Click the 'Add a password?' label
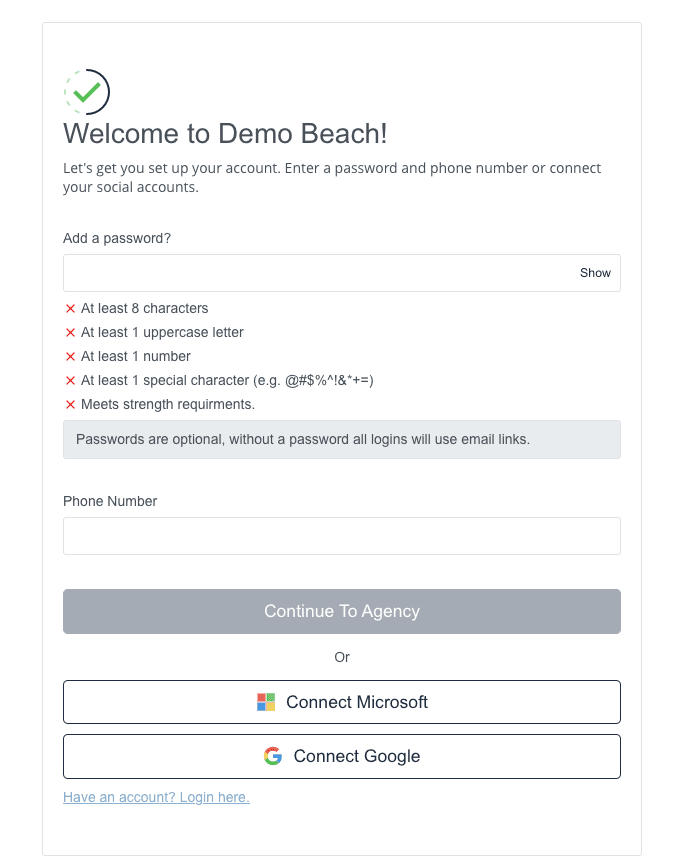Image resolution: width=699 pixels, height=859 pixels. click(117, 238)
